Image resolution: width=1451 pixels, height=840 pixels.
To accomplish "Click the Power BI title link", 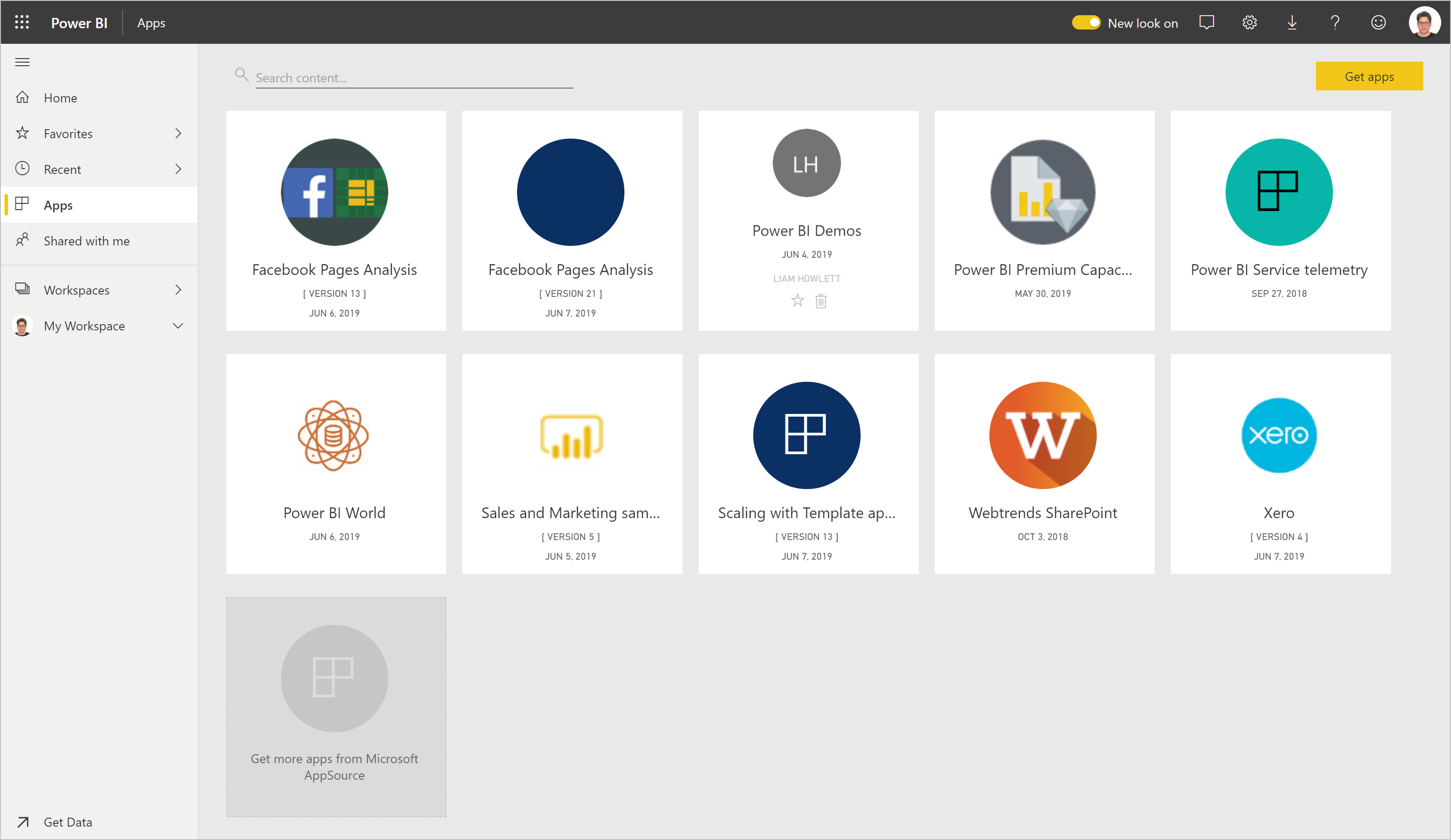I will [x=79, y=23].
